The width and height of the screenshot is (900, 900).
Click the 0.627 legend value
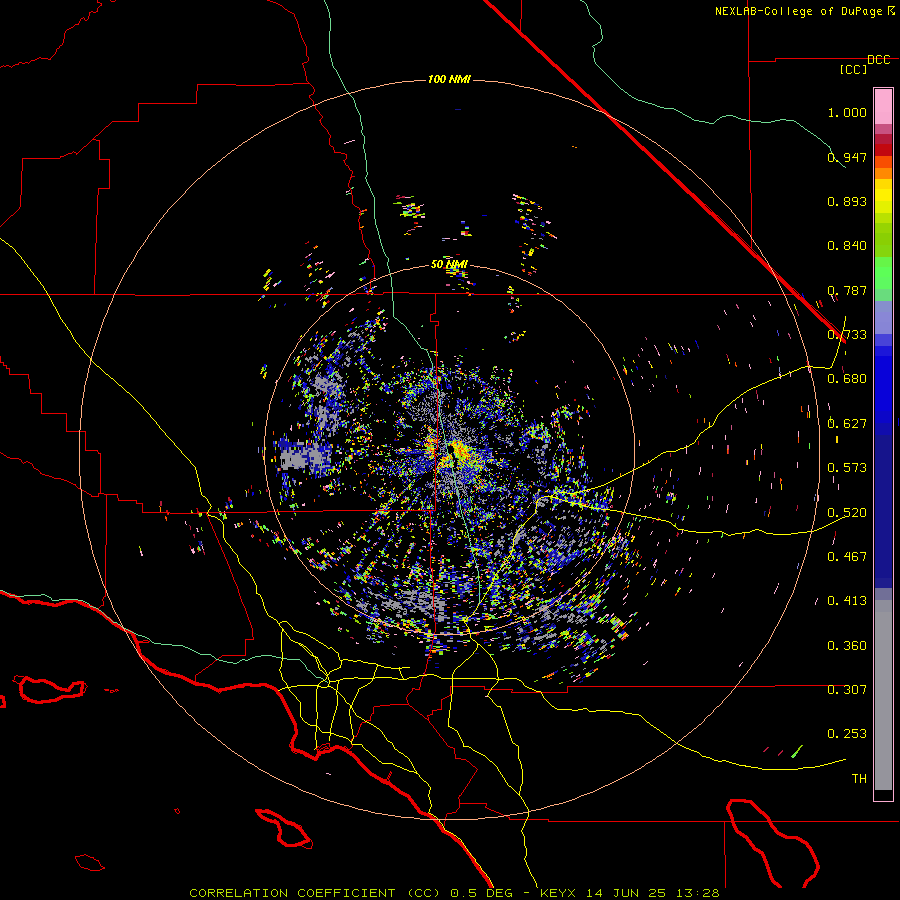(847, 424)
